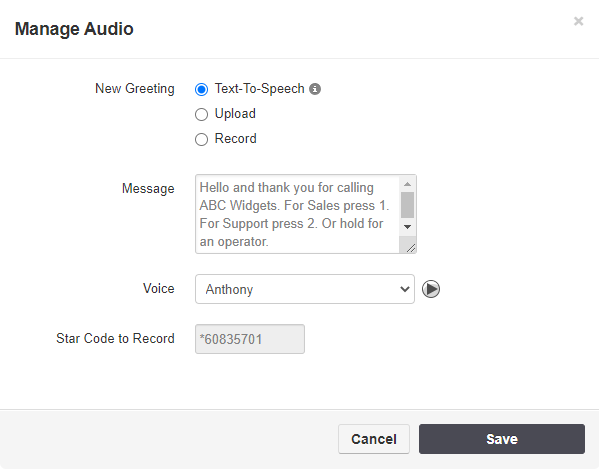Select the Text-To-Speech radio button
This screenshot has width=599, height=469.
point(201,89)
